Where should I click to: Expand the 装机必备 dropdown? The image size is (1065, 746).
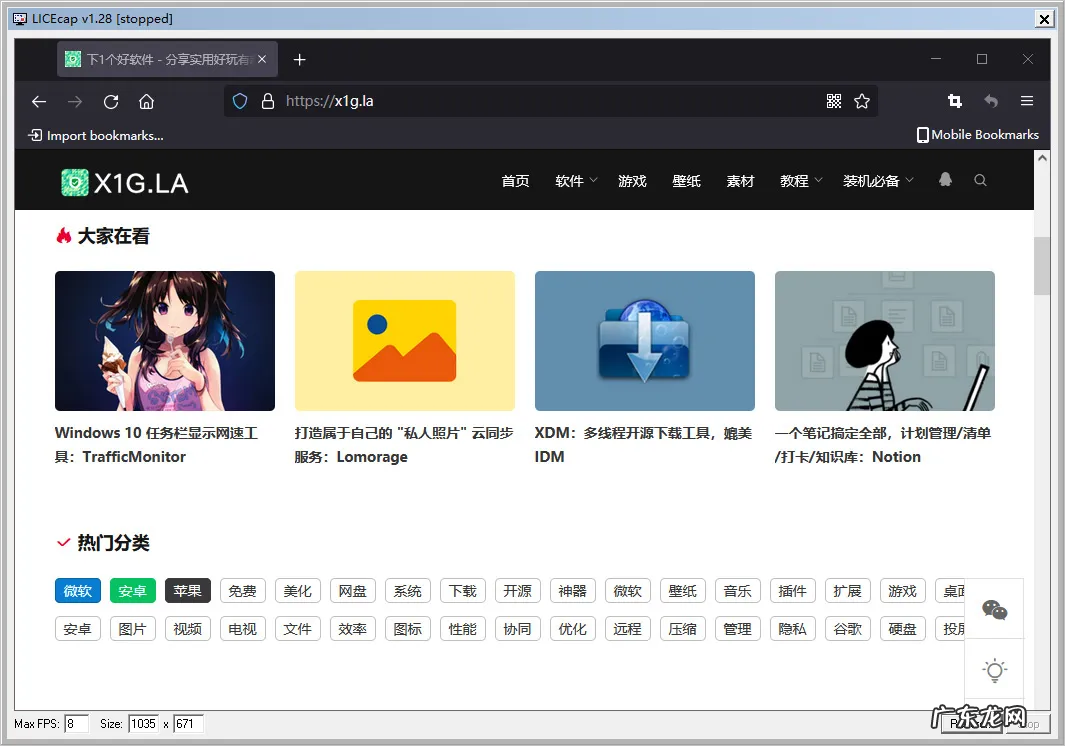[877, 181]
